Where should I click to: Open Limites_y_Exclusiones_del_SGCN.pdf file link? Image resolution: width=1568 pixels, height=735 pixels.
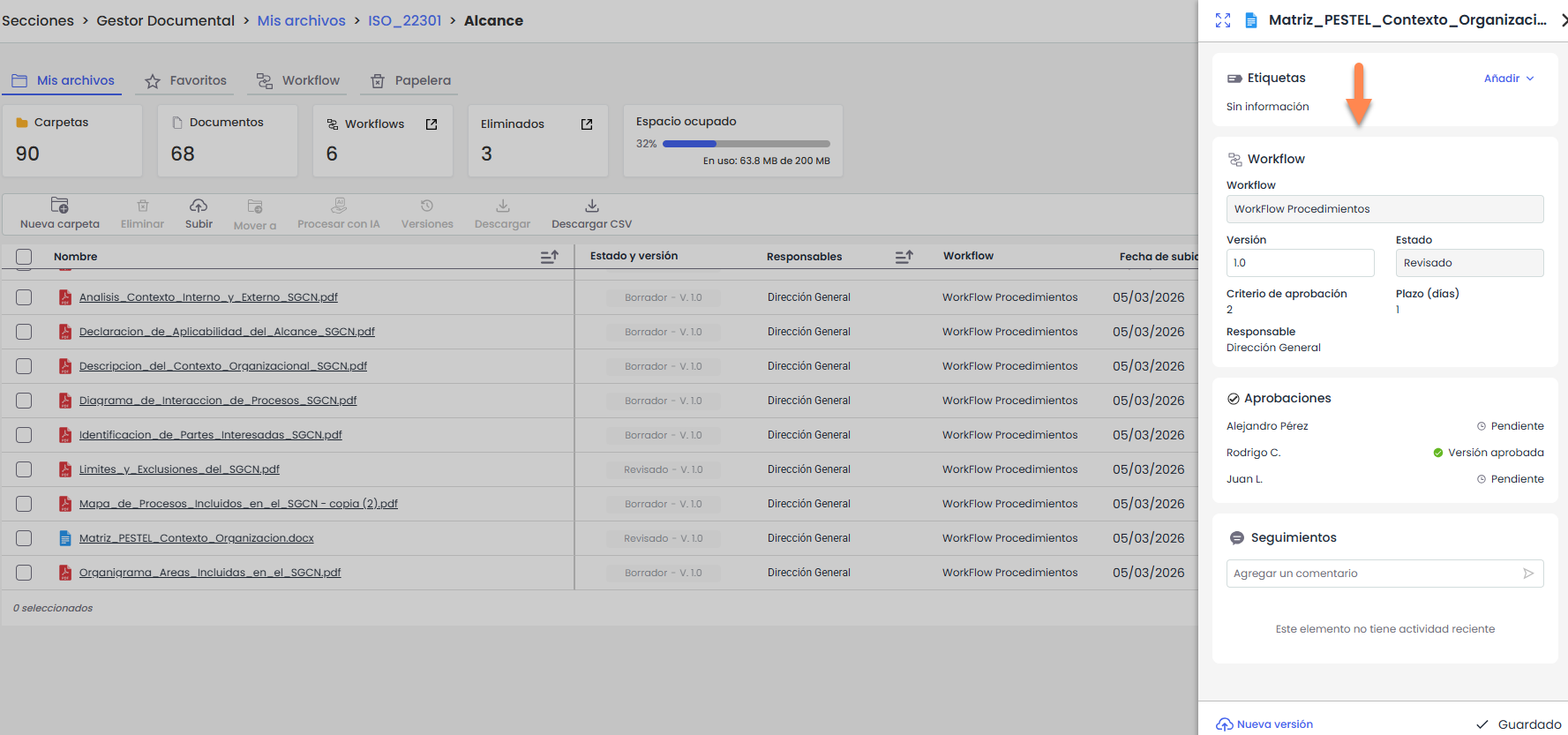[179, 469]
